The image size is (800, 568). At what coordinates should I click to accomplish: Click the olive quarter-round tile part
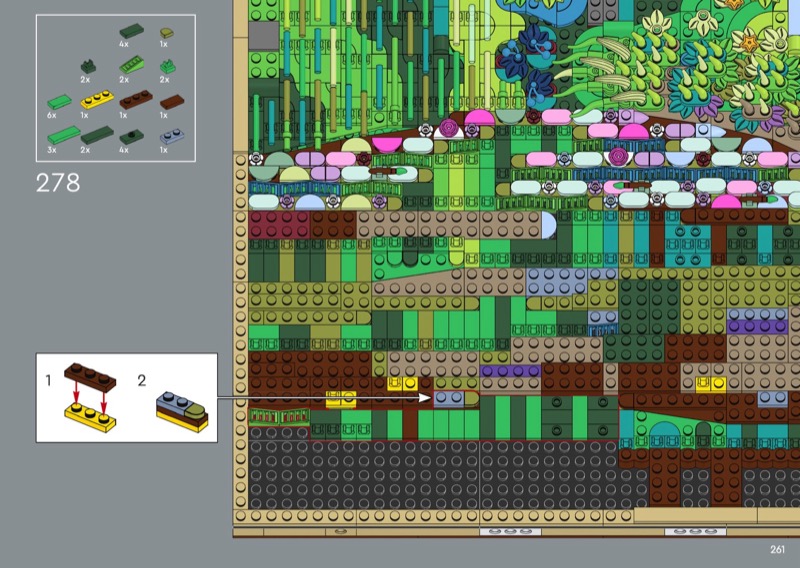(165, 32)
